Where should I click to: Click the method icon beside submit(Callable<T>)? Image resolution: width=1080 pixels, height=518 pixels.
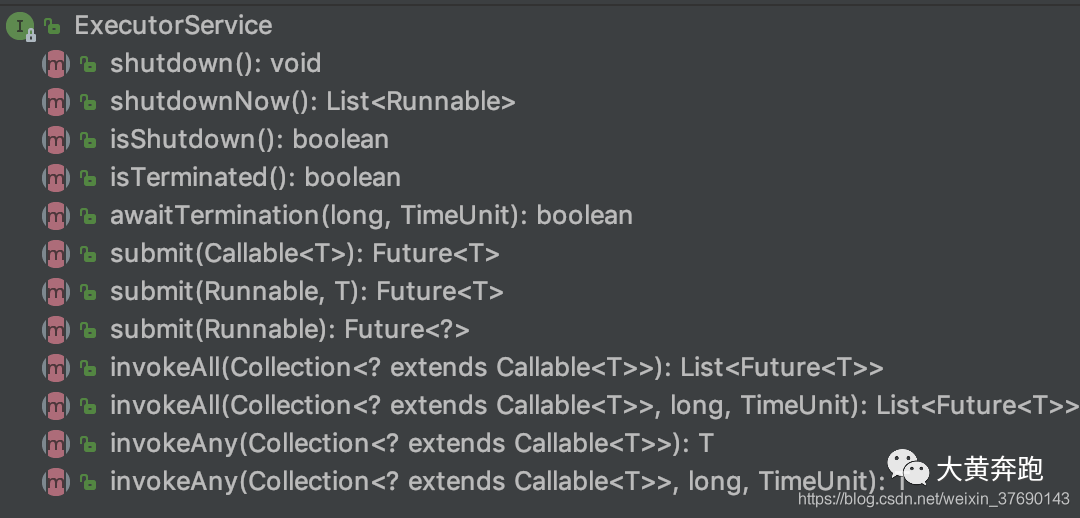click(56, 254)
